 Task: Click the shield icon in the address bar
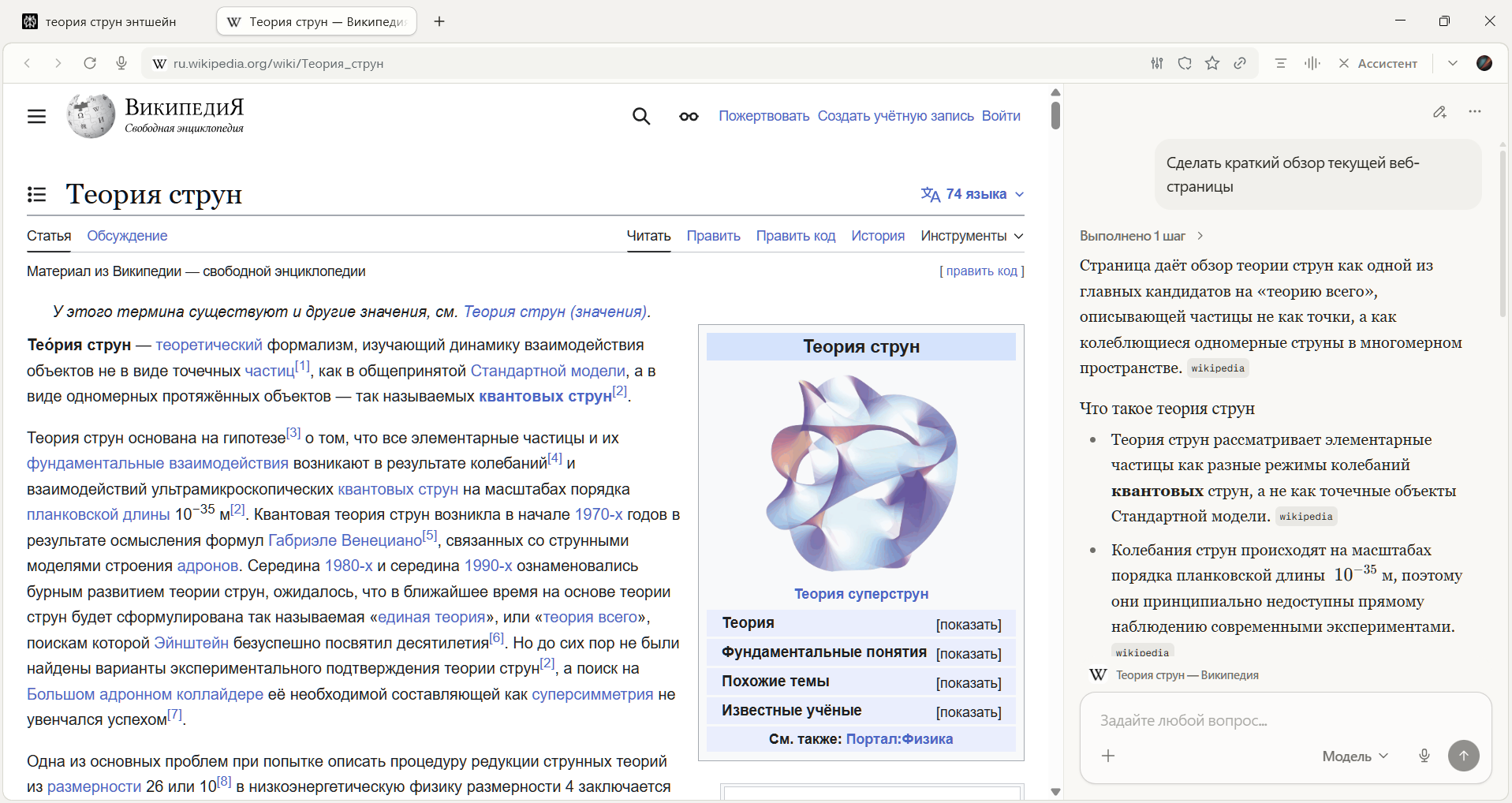coord(1185,63)
